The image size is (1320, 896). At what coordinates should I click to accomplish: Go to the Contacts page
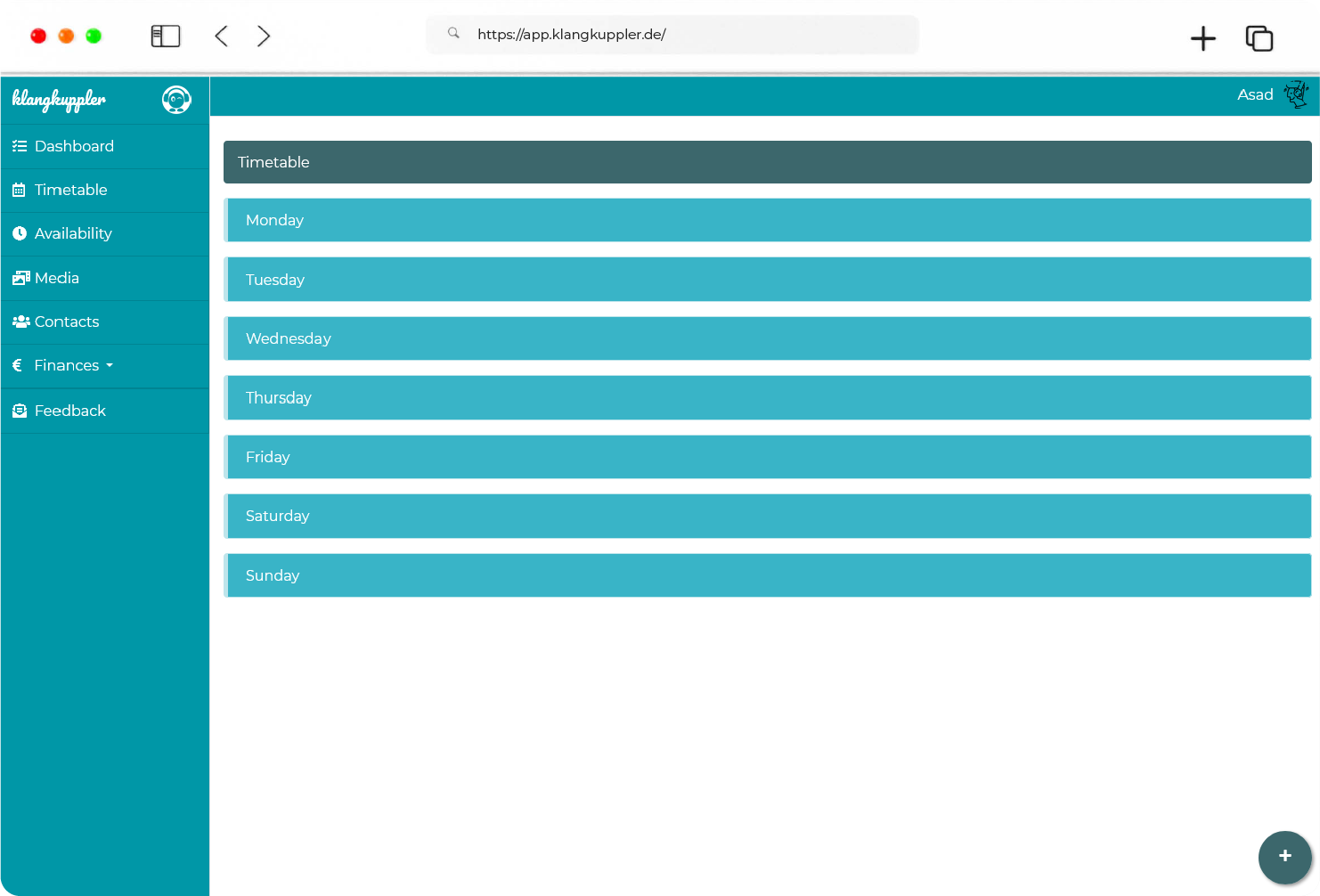click(67, 322)
